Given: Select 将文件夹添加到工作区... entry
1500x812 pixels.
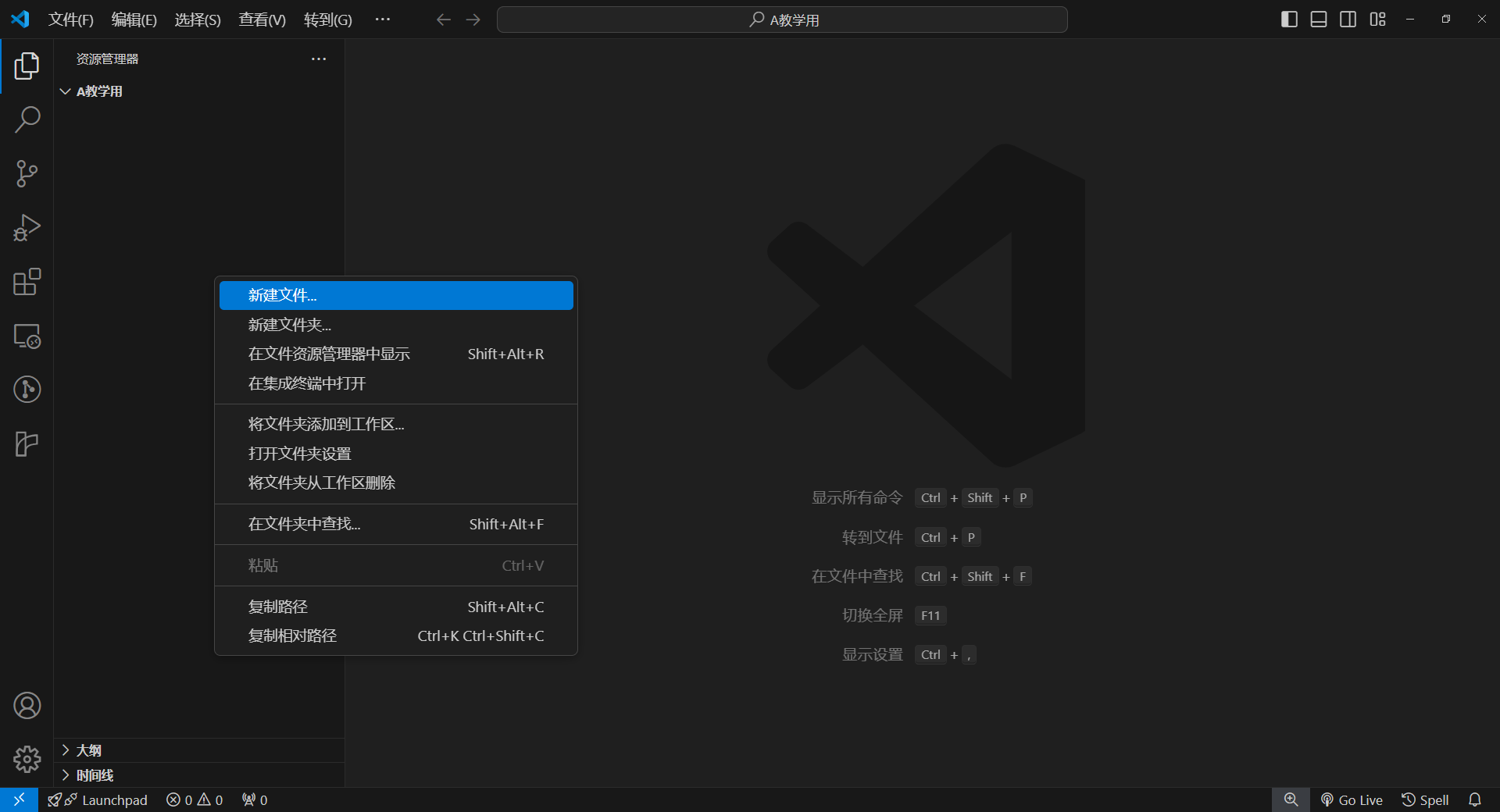Looking at the screenshot, I should click(x=396, y=424).
